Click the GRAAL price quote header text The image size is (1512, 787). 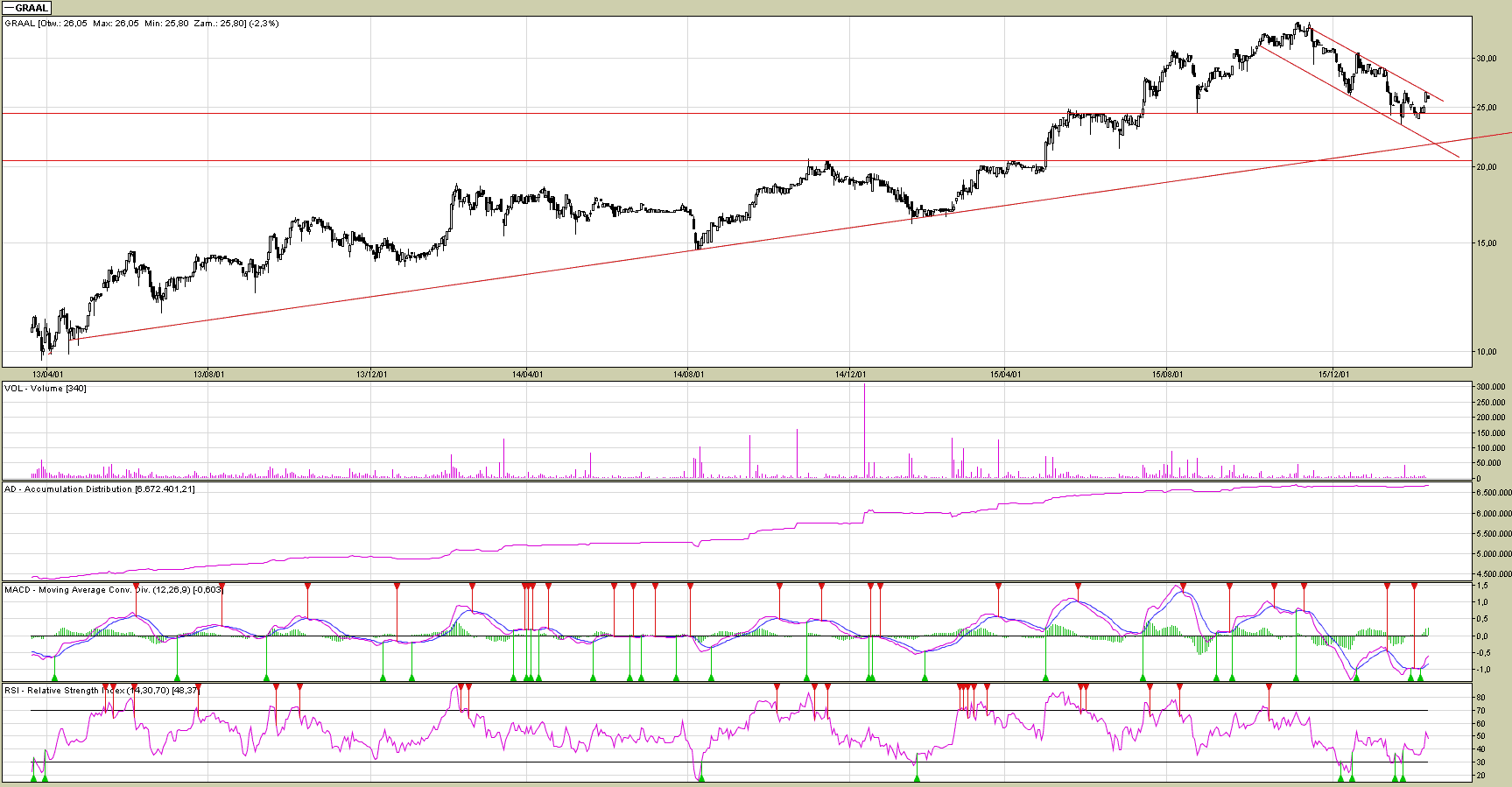tap(142, 24)
